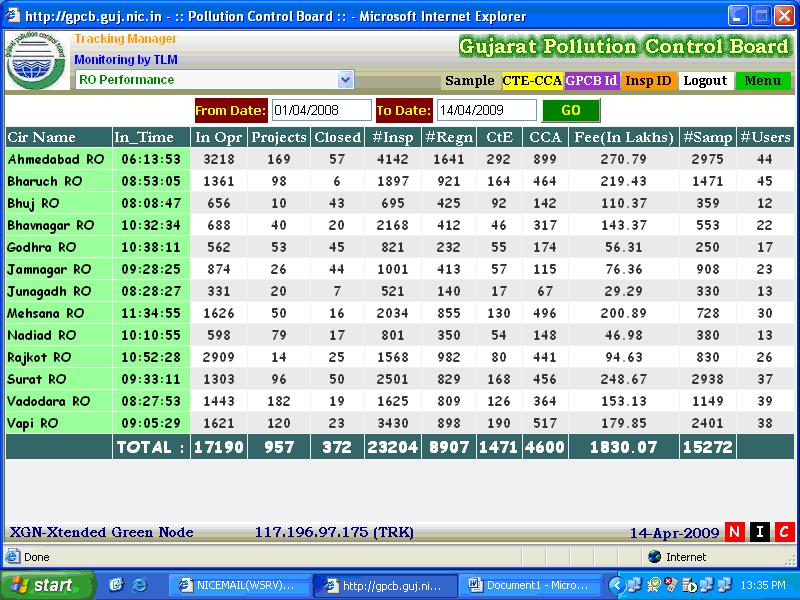Click the Projects column header

[279, 137]
